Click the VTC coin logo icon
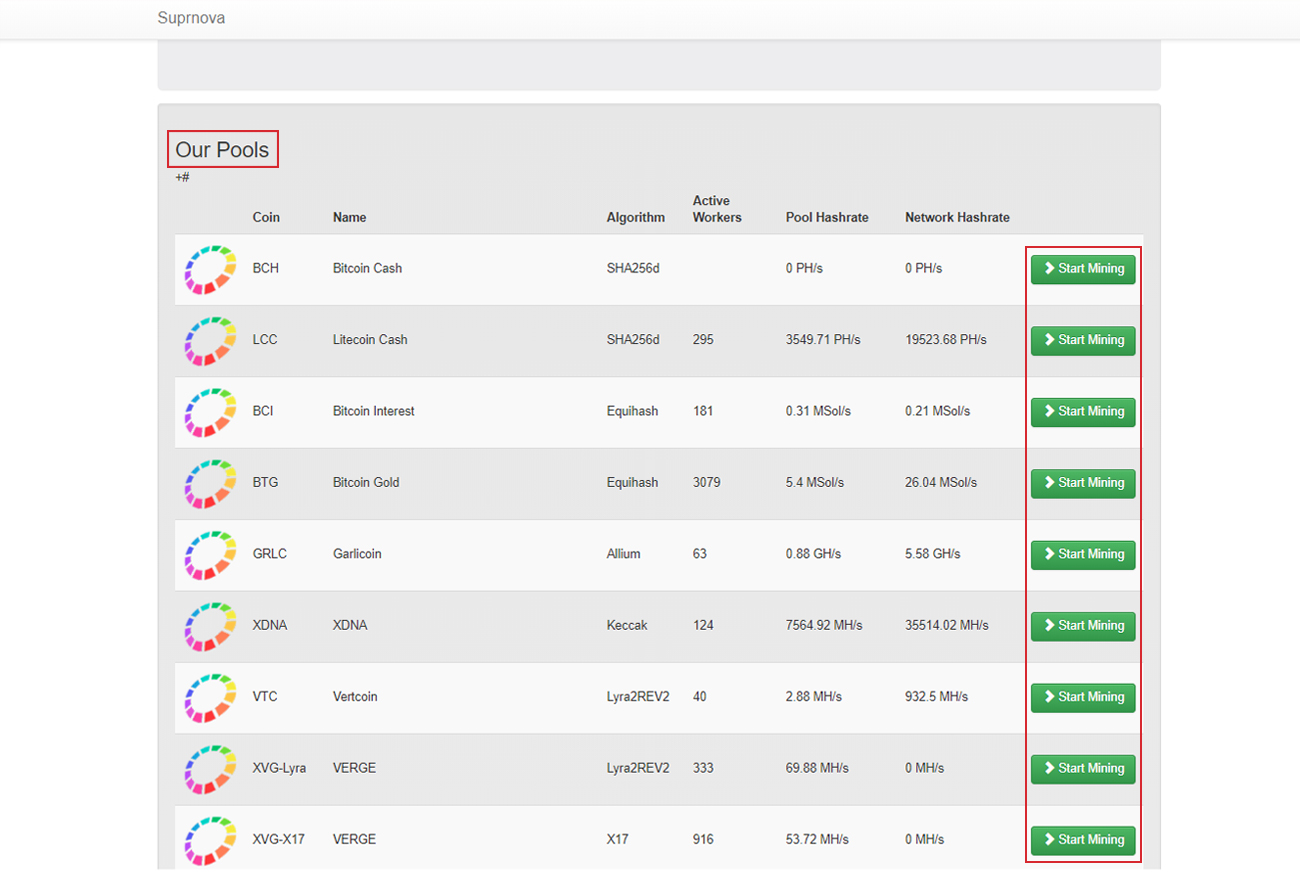The height and width of the screenshot is (885, 1300). 210,698
